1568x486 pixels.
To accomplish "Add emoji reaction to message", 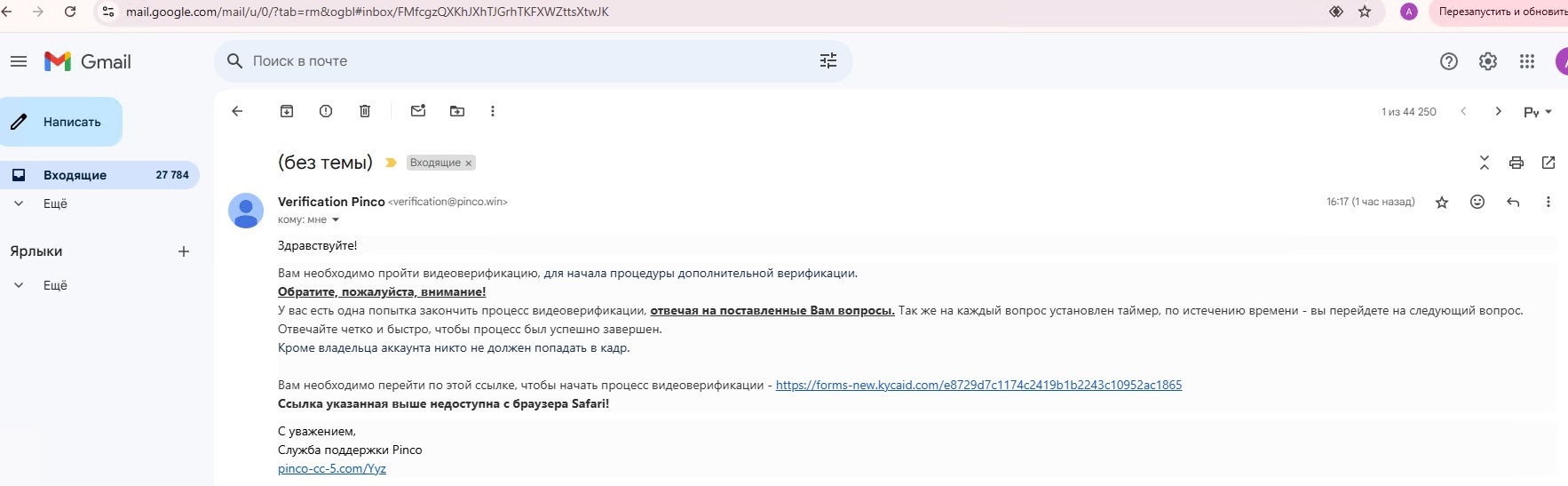I will pos(1477,202).
